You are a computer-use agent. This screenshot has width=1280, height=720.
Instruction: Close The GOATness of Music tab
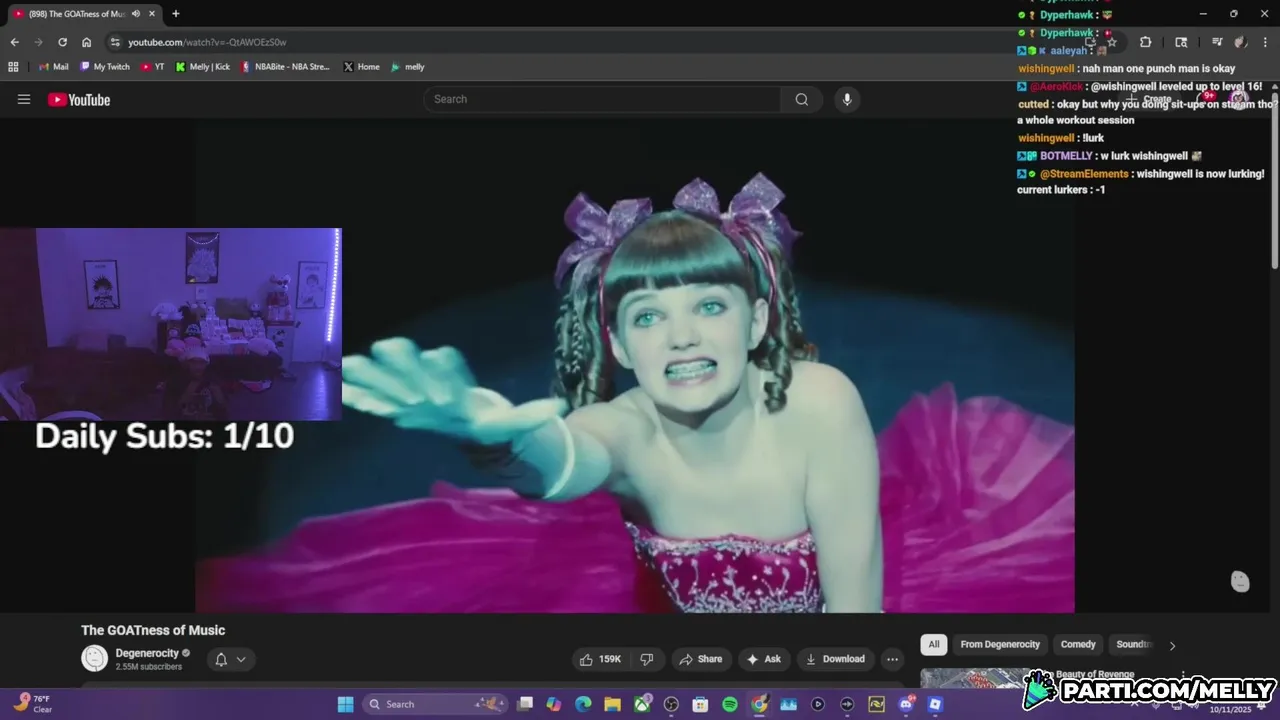[x=152, y=14]
